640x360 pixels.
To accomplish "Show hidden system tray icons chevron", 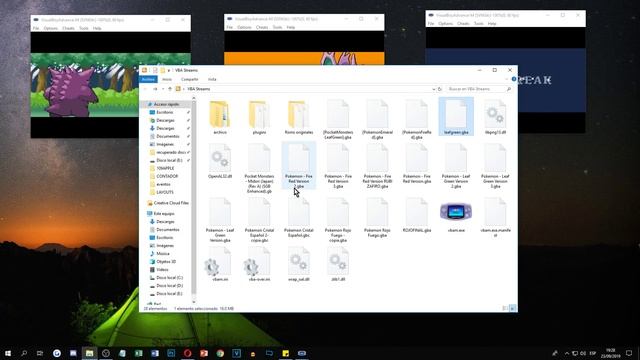I will click(x=567, y=353).
